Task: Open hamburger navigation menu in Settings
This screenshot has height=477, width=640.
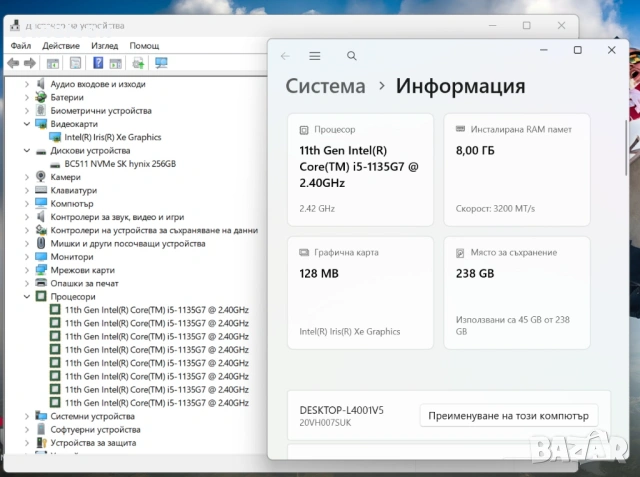Action: (x=315, y=56)
